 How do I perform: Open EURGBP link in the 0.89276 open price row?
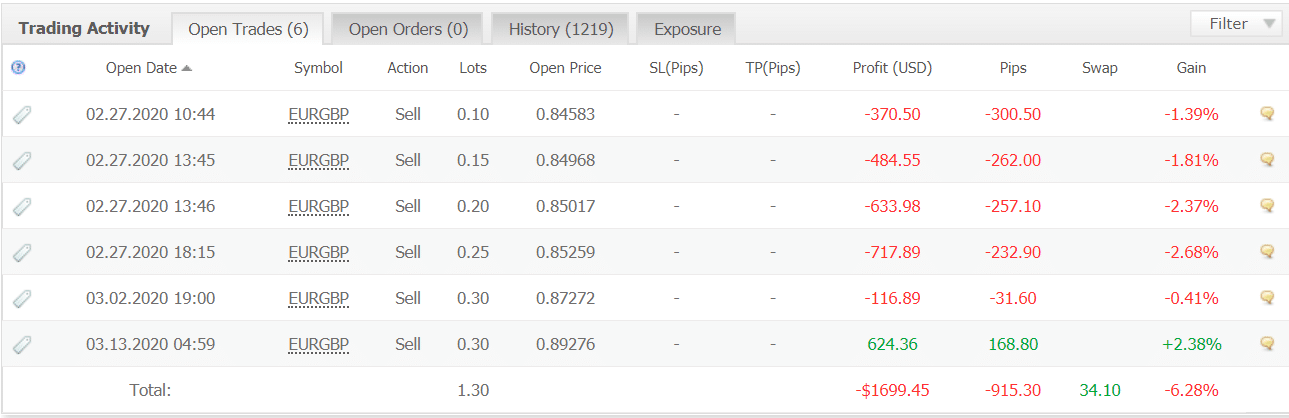(x=318, y=345)
